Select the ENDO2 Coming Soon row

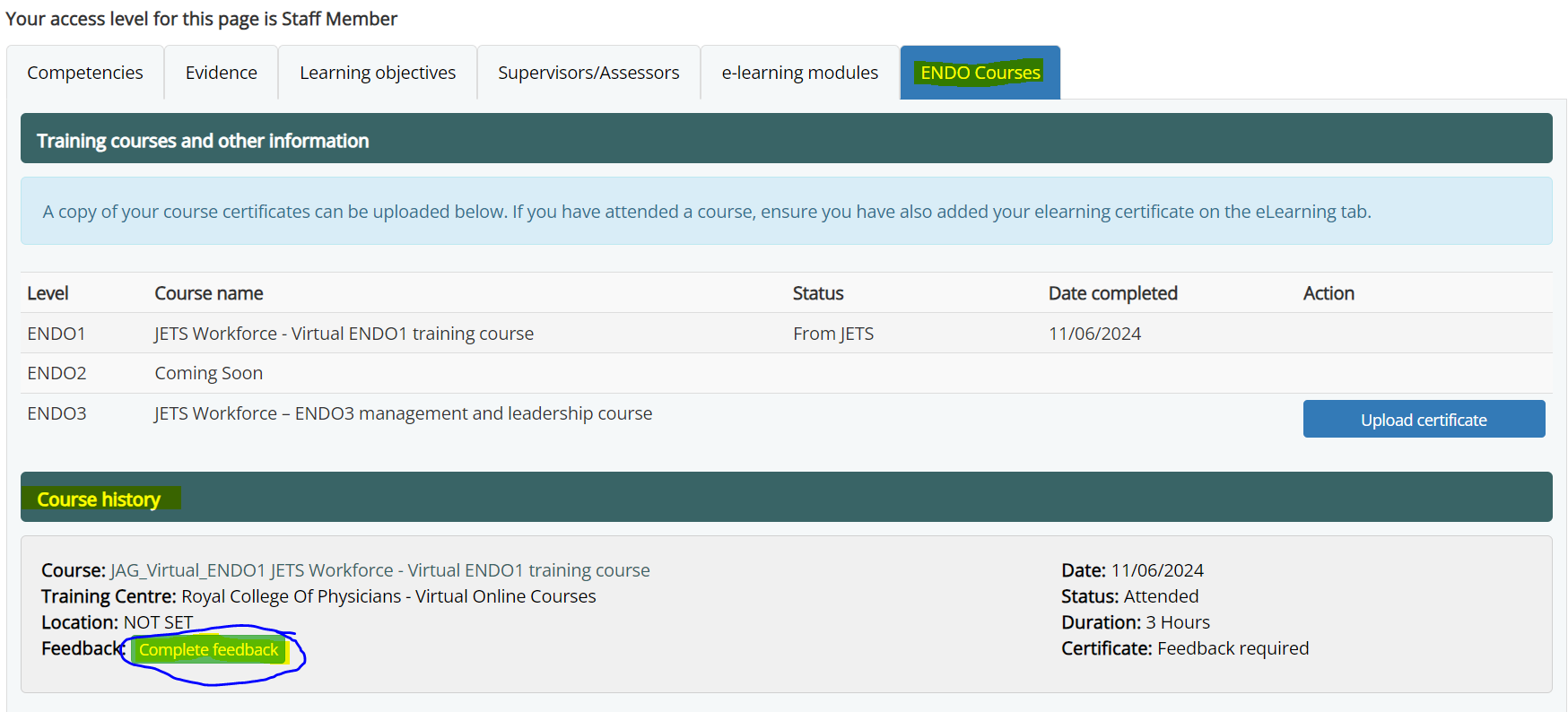[x=208, y=373]
